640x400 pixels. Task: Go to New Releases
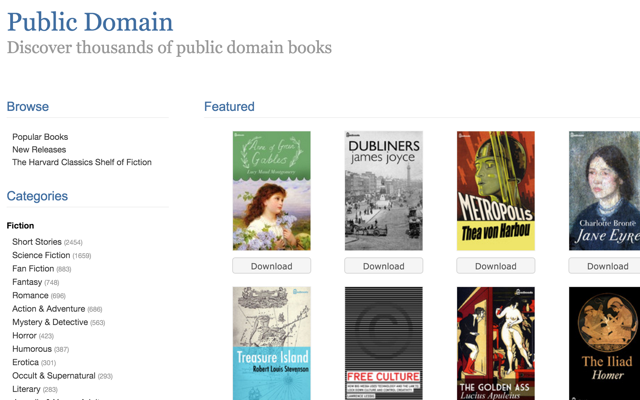click(40, 149)
